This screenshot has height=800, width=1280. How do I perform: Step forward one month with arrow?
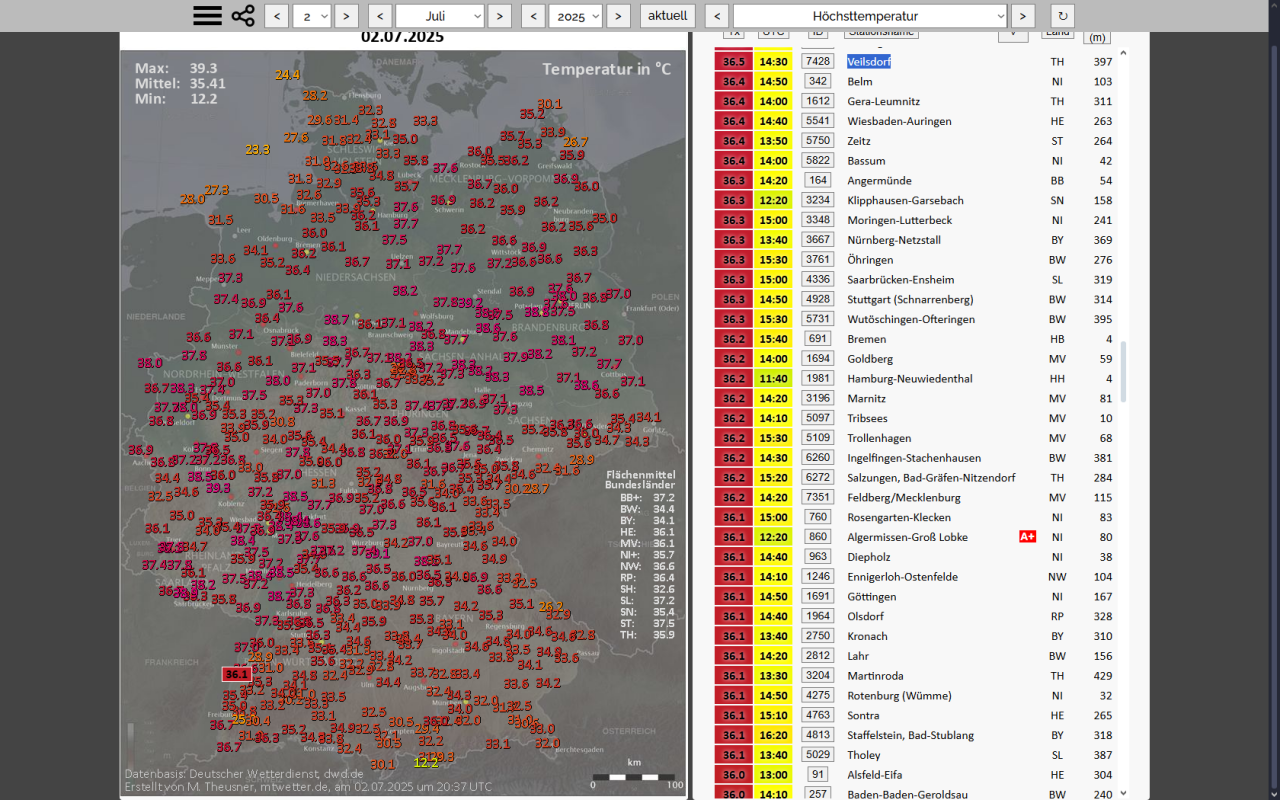500,16
